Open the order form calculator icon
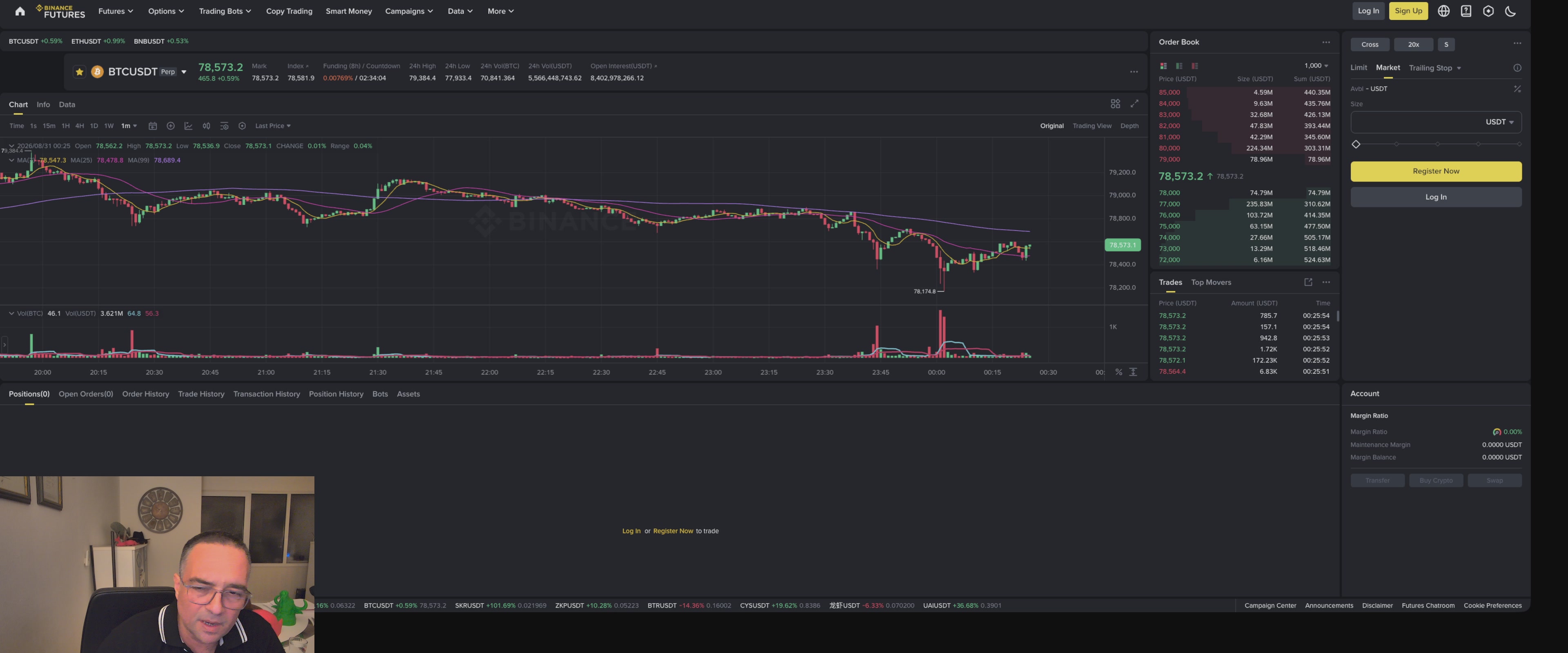Image resolution: width=1568 pixels, height=653 pixels. tap(1517, 89)
